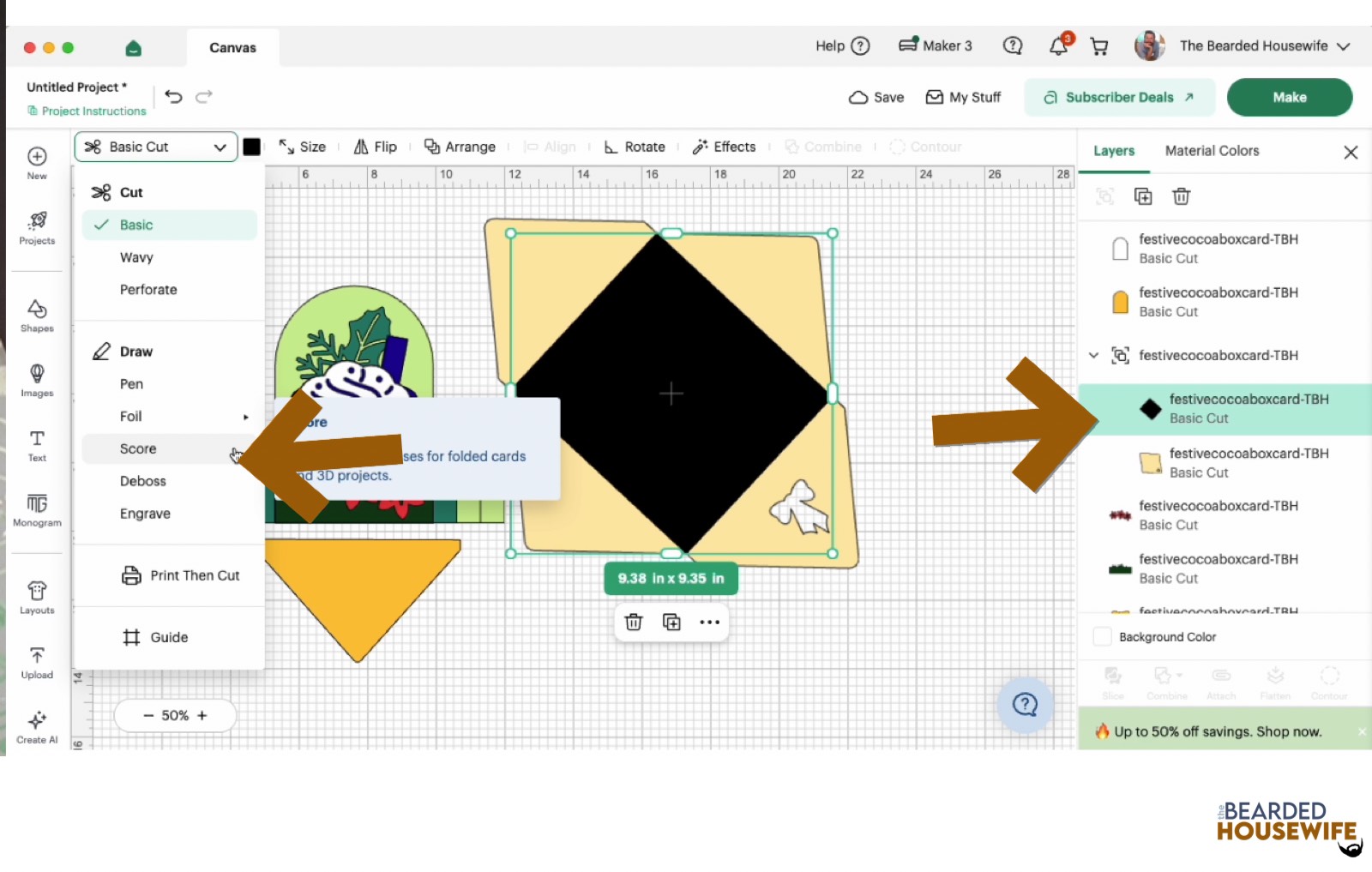This screenshot has height=872, width=1372.
Task: Select the cream shape layer under the group
Action: pyautogui.click(x=1225, y=463)
